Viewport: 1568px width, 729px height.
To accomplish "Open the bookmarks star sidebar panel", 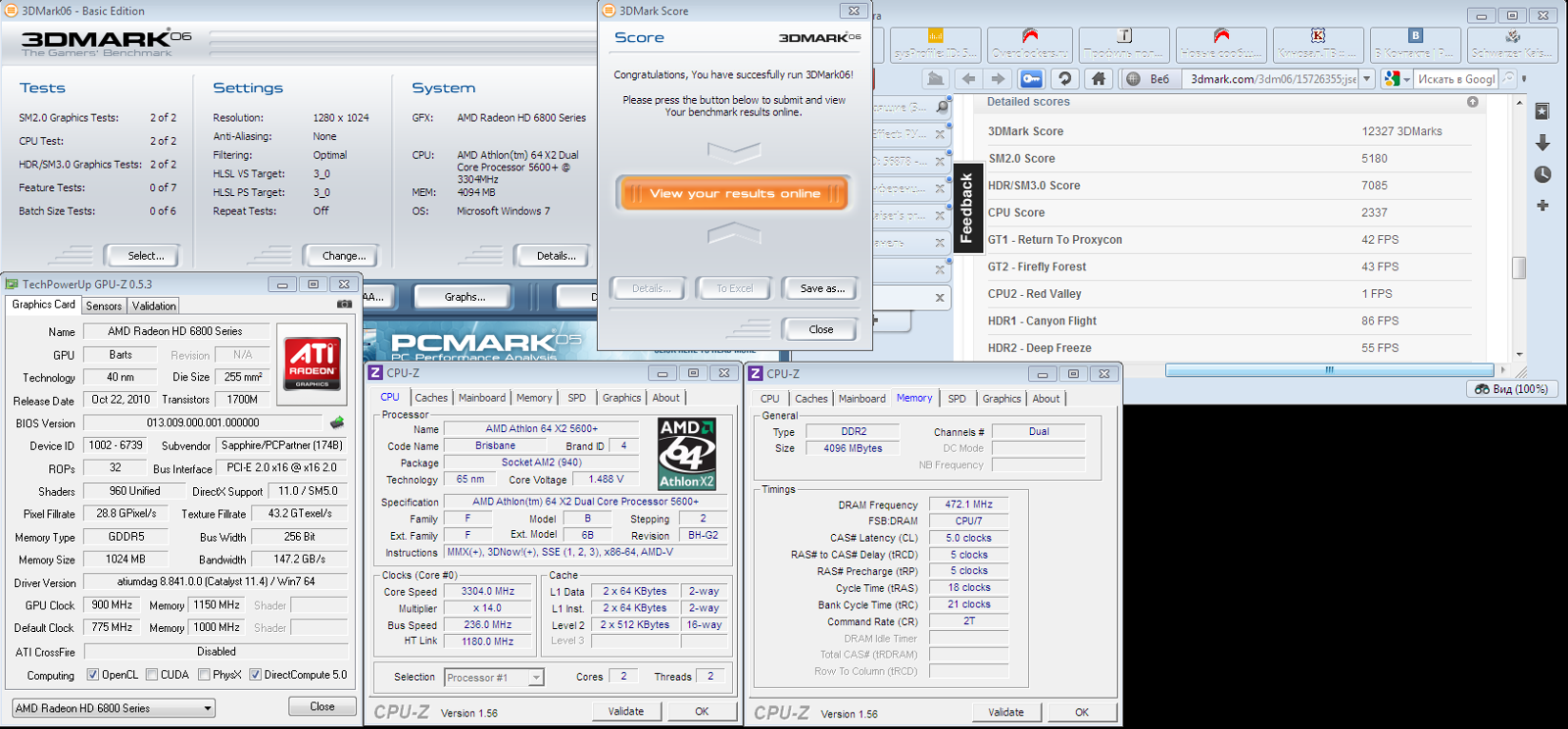I will pos(1543,112).
